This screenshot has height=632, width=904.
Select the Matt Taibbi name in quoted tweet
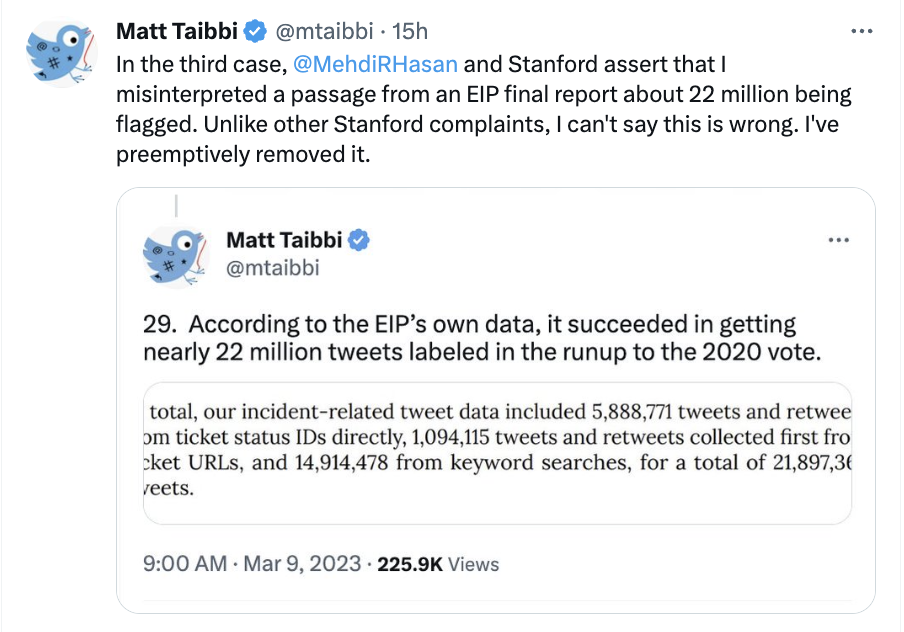pos(284,240)
